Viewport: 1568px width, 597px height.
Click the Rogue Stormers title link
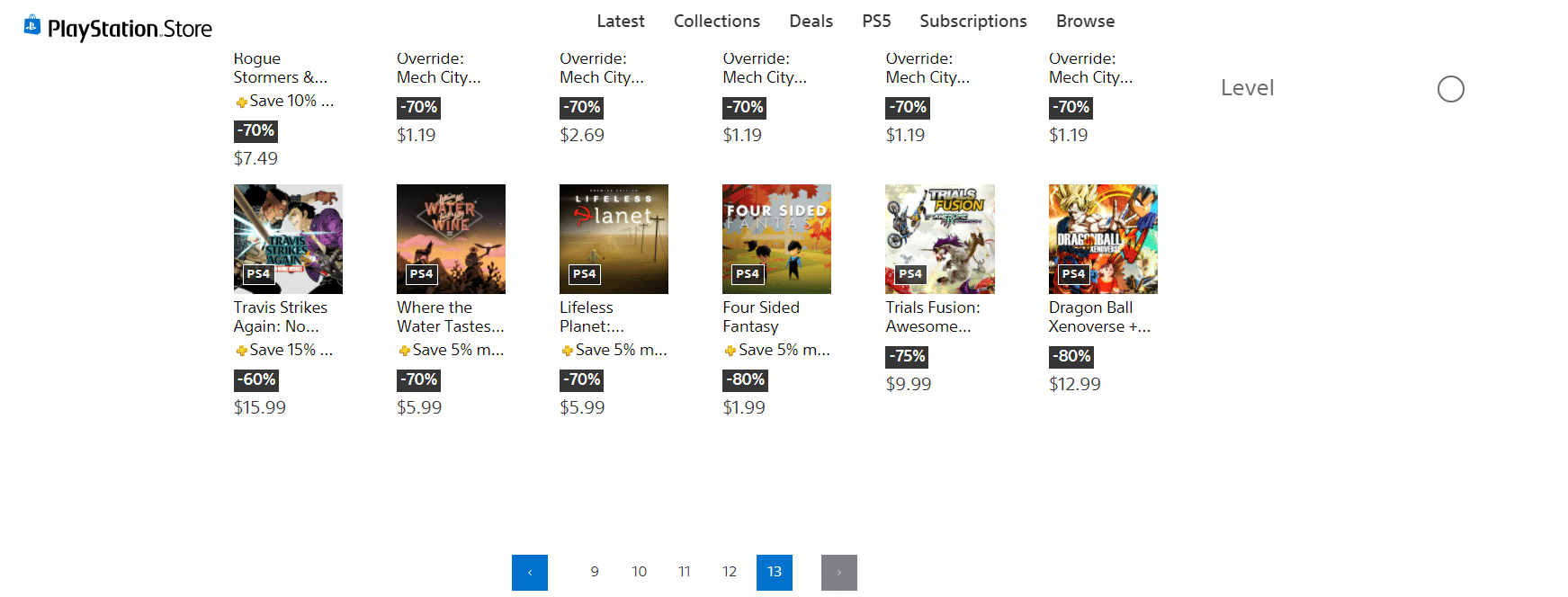[x=280, y=68]
